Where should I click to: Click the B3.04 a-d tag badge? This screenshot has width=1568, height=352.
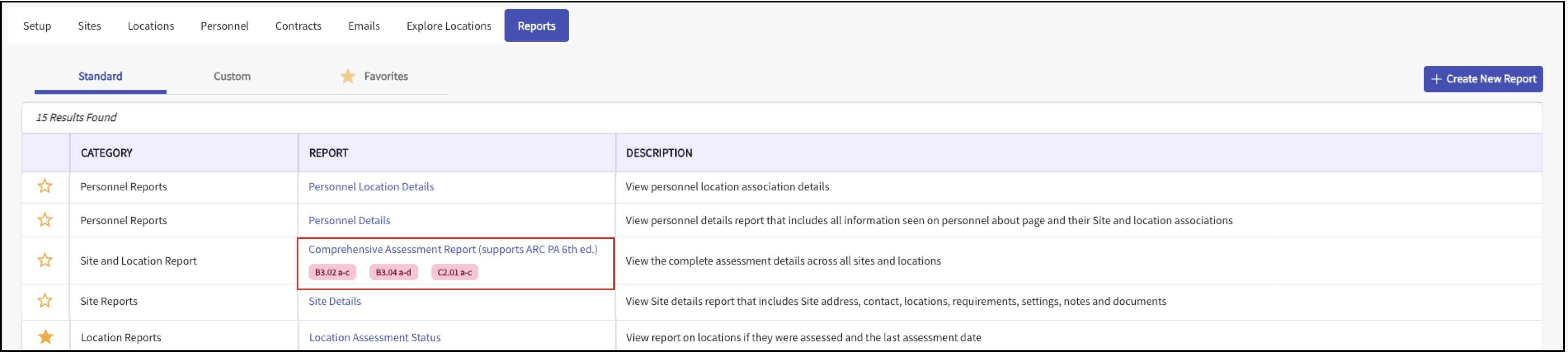(393, 272)
